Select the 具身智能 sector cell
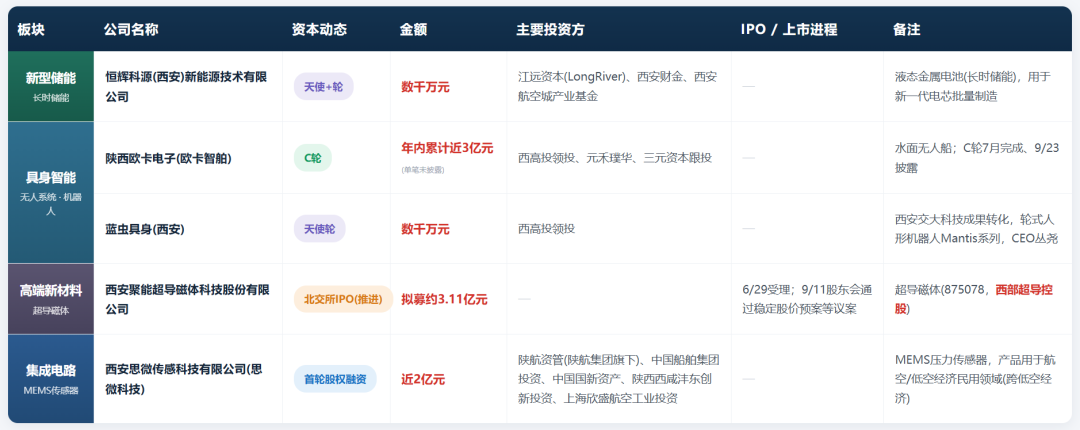This screenshot has height=430, width=1080. [51, 192]
